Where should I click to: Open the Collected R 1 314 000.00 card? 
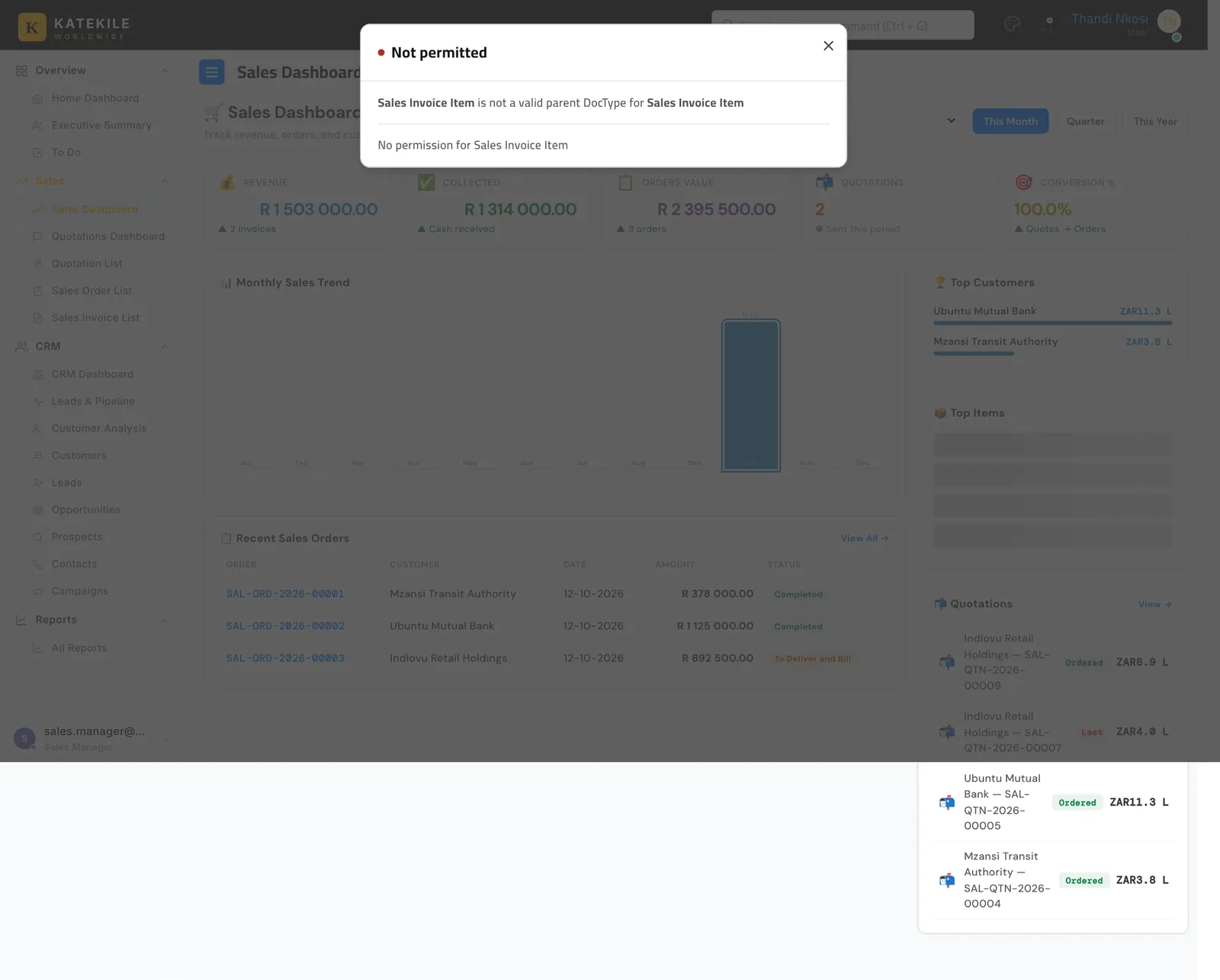[x=498, y=206]
